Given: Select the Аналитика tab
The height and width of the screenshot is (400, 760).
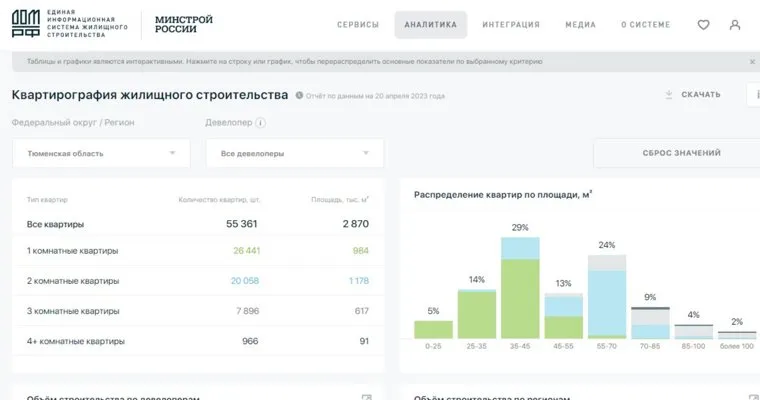Looking at the screenshot, I should click(x=430, y=25).
